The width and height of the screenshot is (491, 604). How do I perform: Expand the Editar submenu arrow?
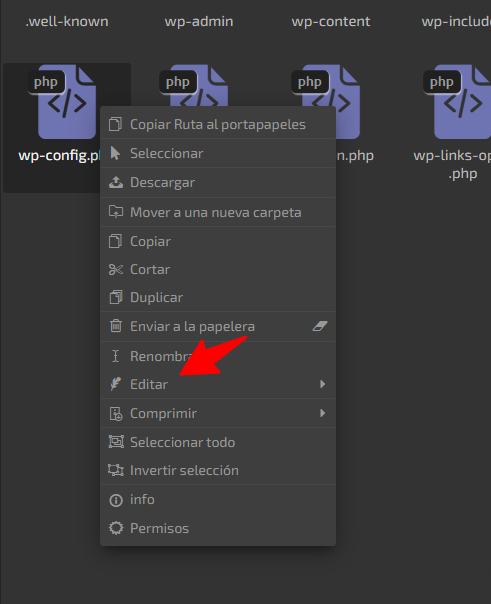[322, 384]
